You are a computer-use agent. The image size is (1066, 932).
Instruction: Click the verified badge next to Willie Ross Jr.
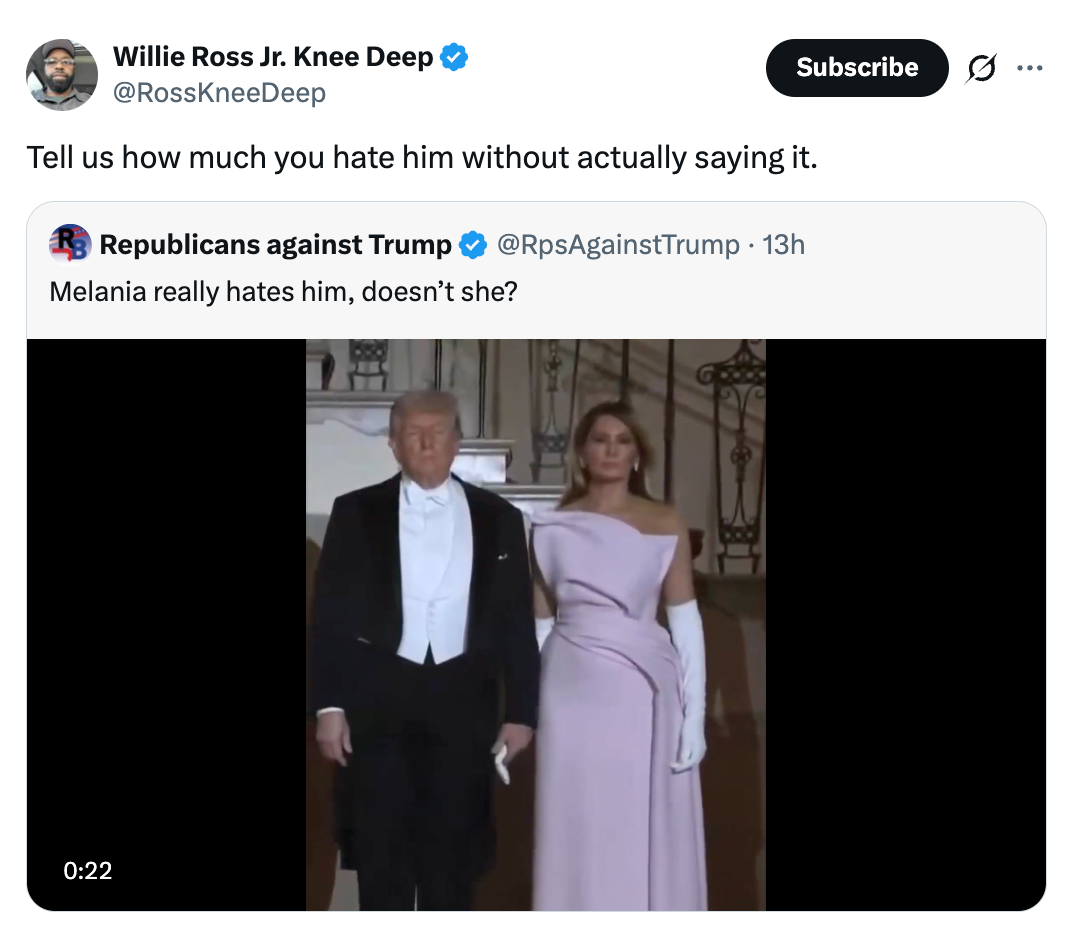click(455, 57)
